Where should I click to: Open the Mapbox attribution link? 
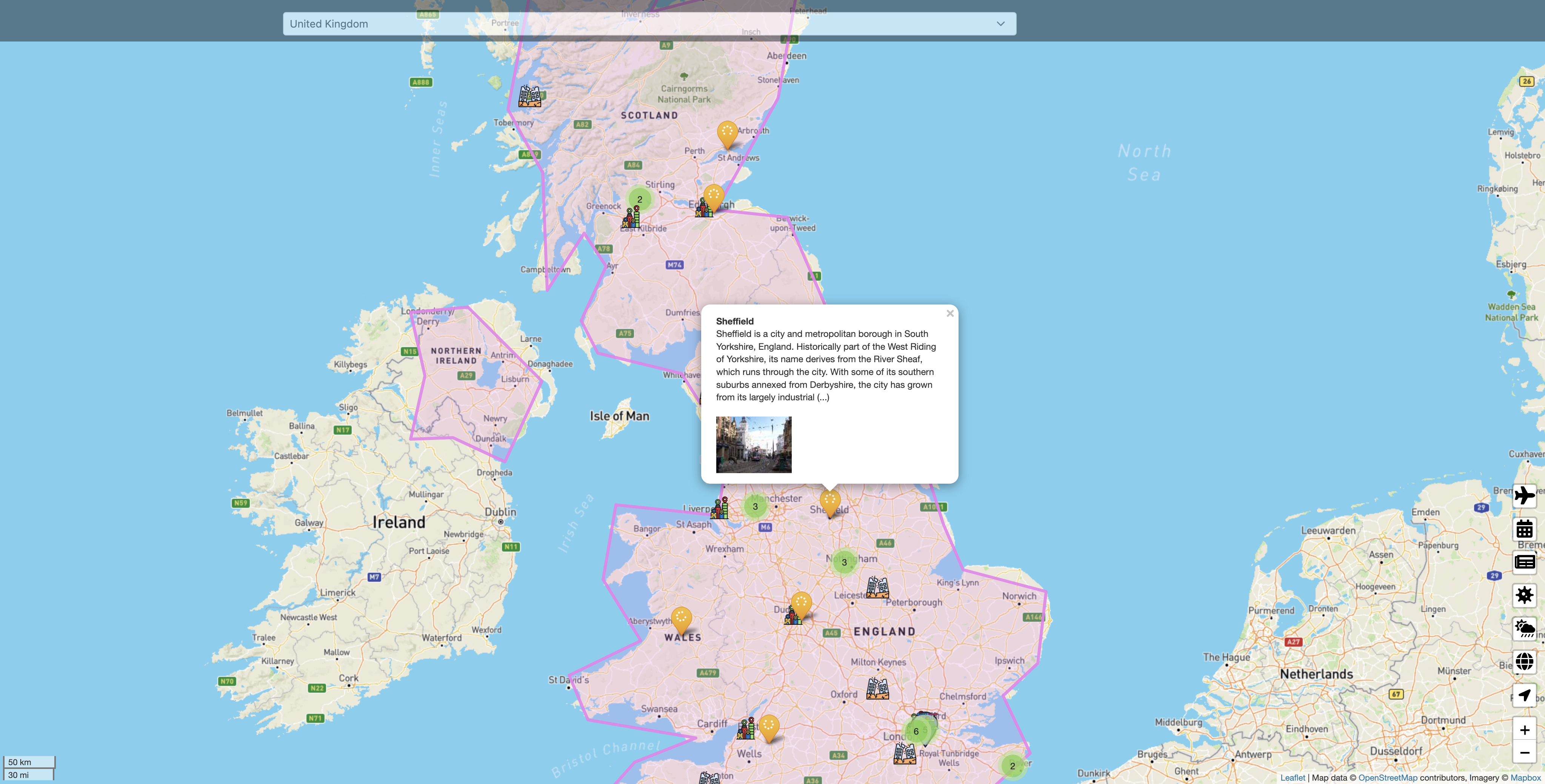click(1525, 778)
